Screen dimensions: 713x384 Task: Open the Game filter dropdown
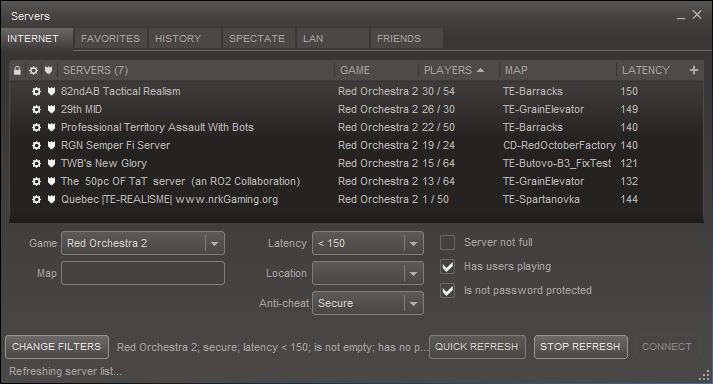(143, 243)
